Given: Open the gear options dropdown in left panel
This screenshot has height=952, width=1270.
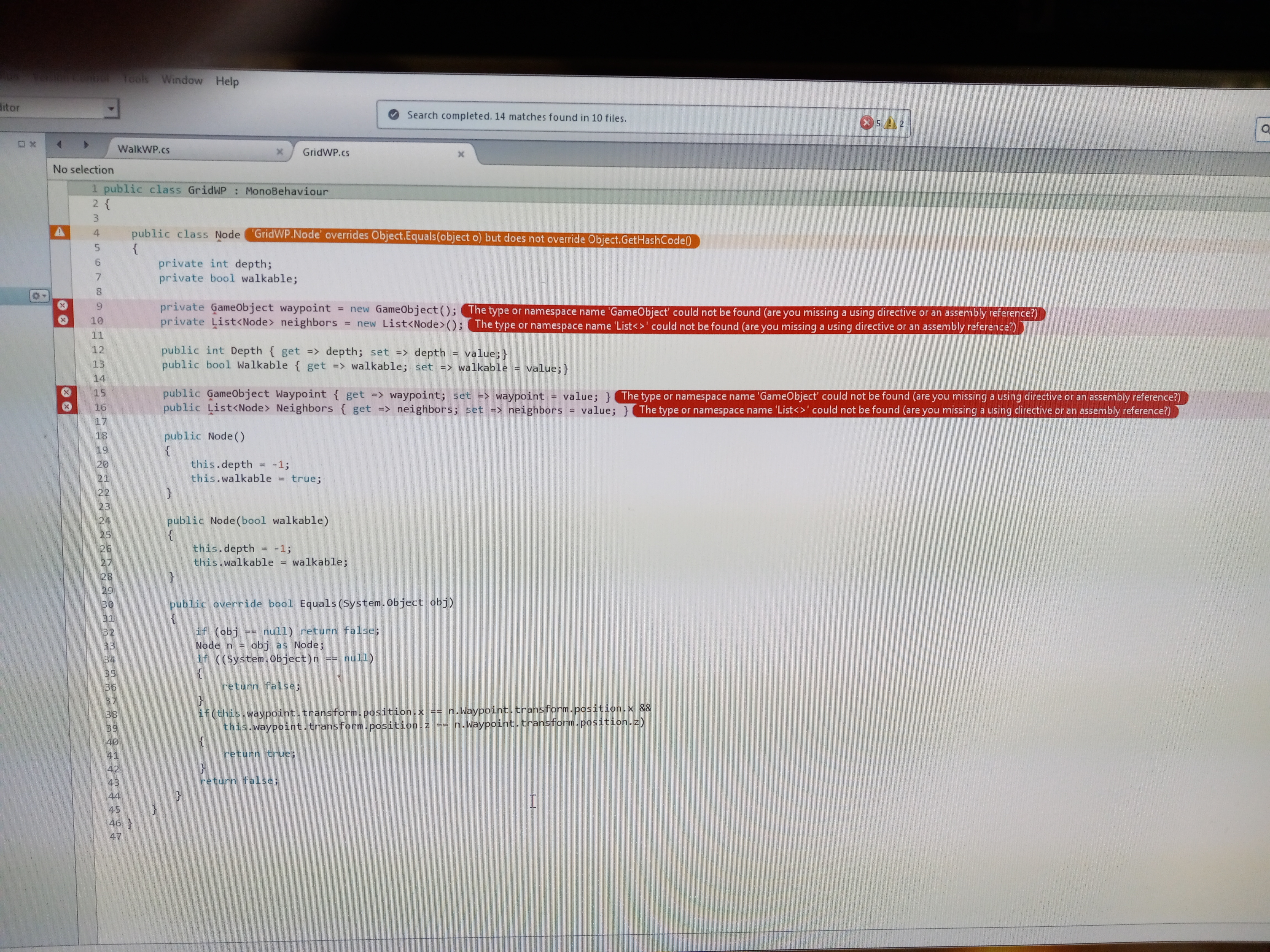Looking at the screenshot, I should (39, 296).
